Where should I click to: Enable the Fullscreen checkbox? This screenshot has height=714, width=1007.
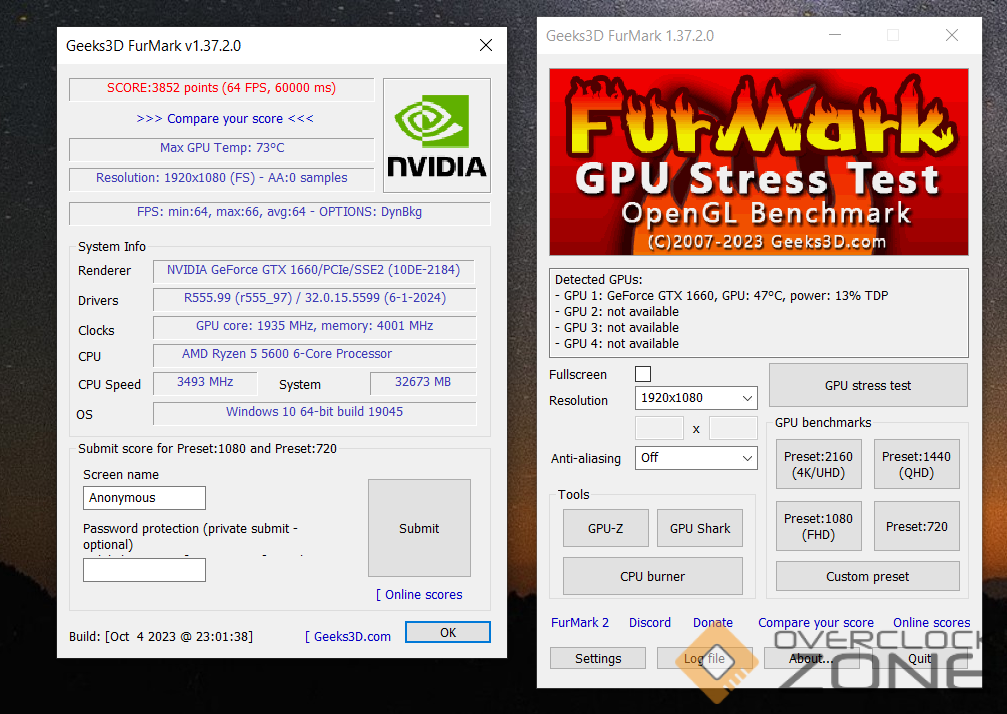643,374
